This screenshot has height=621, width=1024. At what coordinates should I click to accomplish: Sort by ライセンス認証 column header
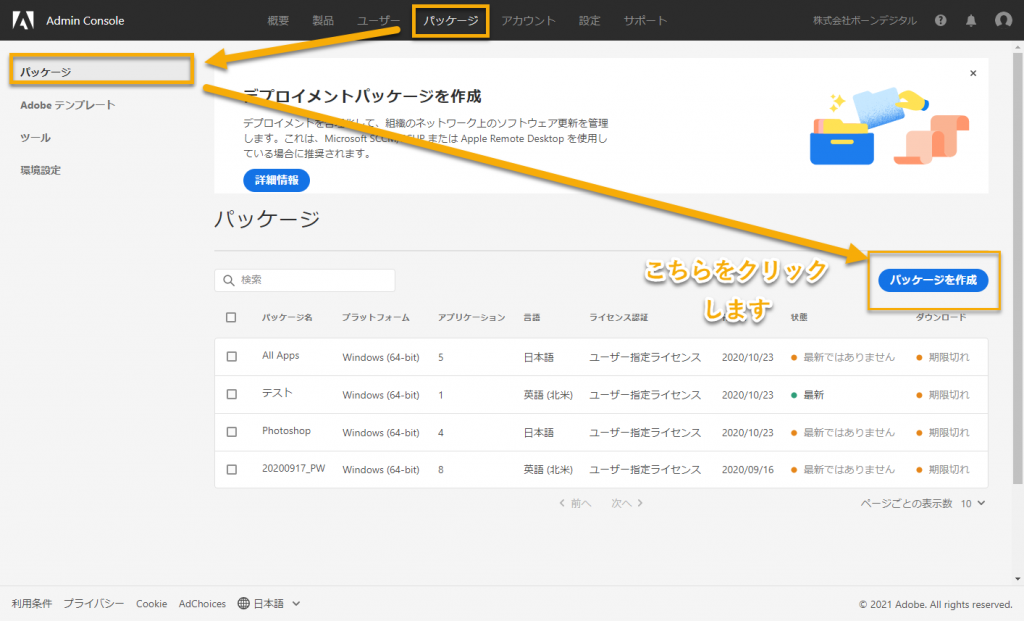coord(618,317)
